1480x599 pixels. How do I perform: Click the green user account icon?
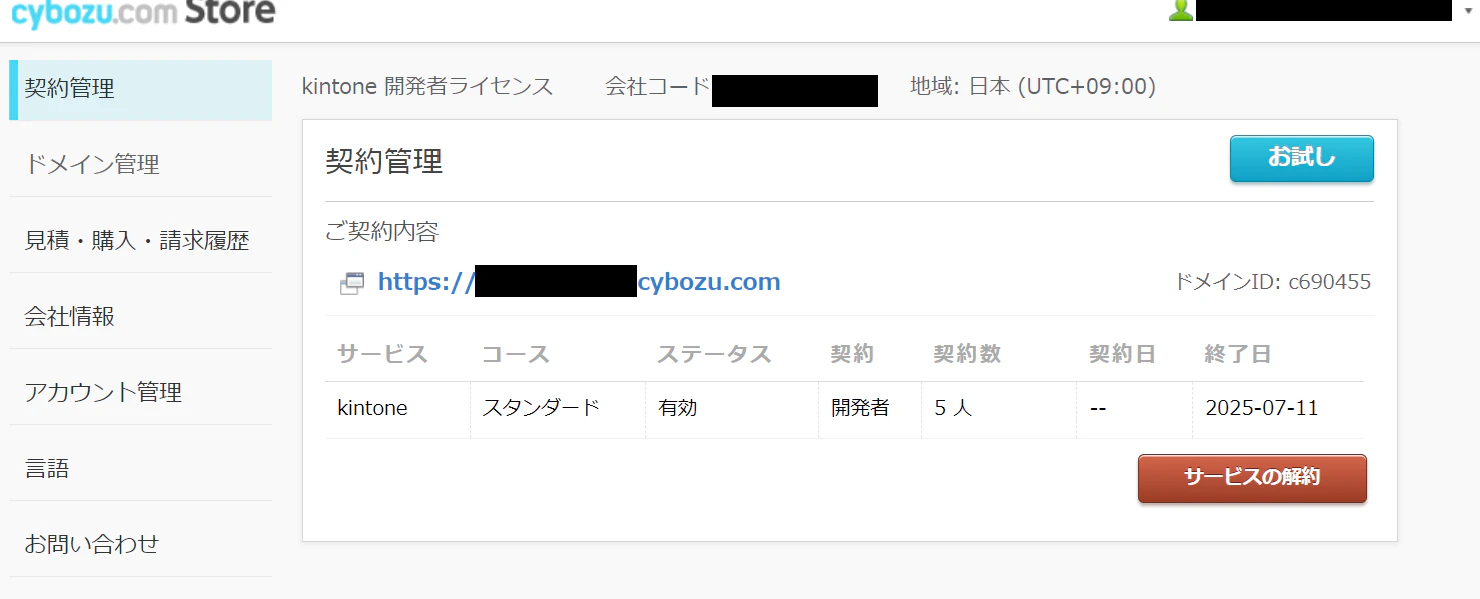tap(1181, 10)
